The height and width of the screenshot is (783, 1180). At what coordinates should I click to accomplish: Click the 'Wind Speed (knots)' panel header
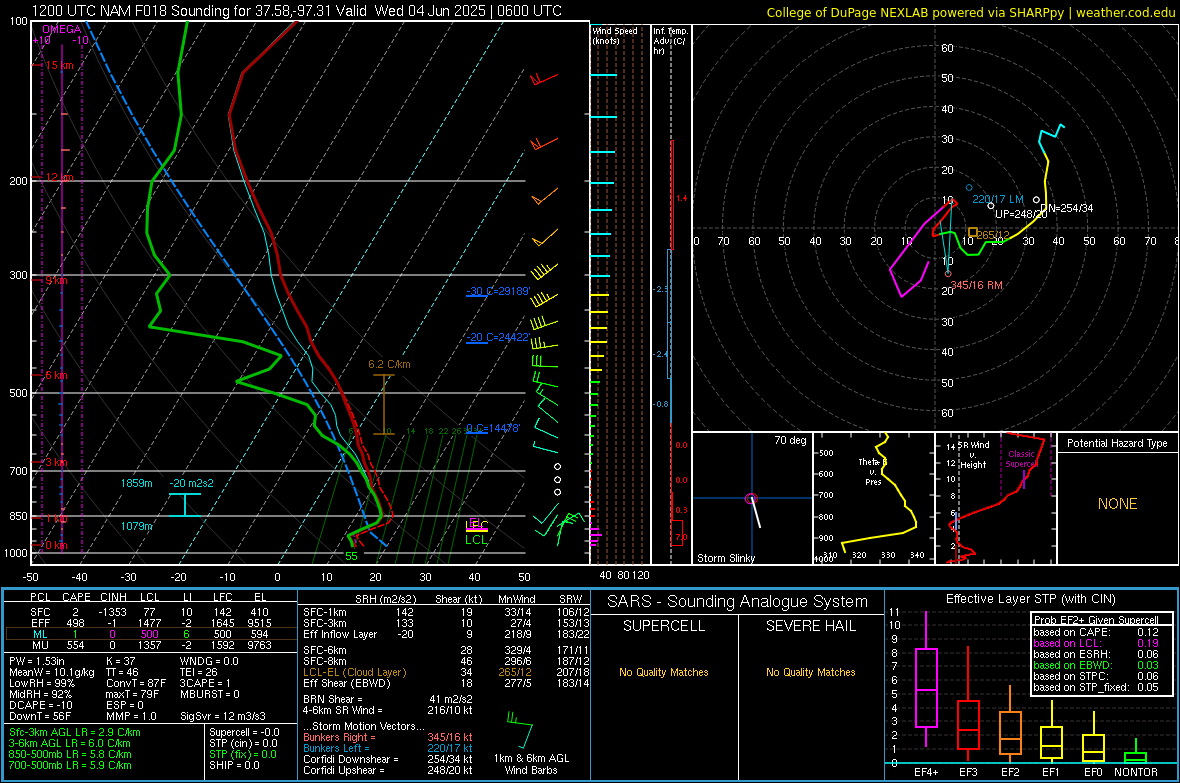(615, 35)
